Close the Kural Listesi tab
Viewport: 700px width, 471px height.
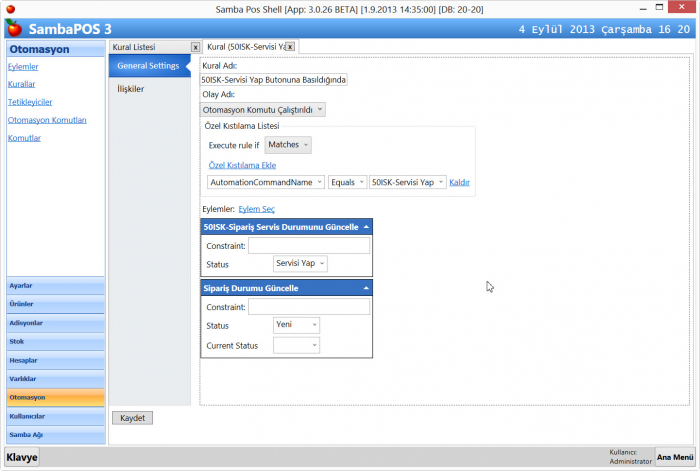[195, 47]
